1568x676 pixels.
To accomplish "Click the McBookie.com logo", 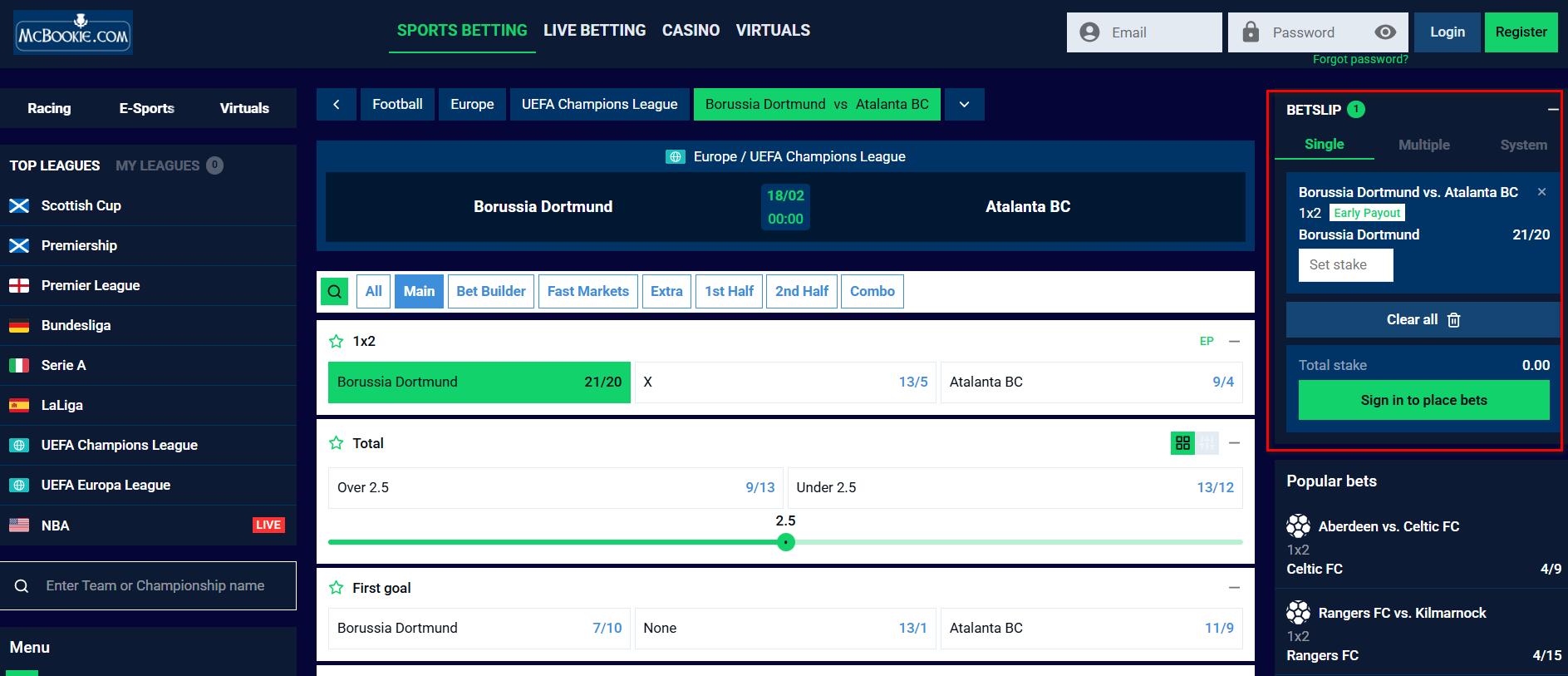I will tap(73, 32).
